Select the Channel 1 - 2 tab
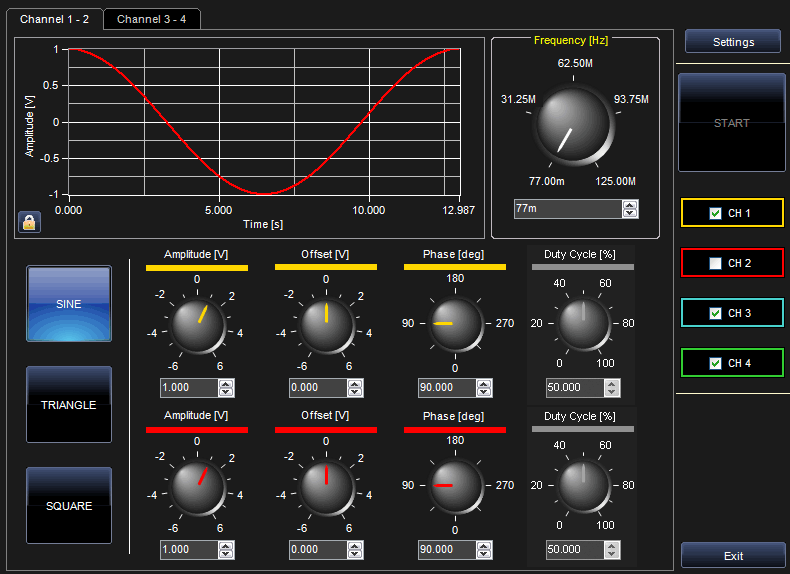Image resolution: width=790 pixels, height=574 pixels. [54, 19]
